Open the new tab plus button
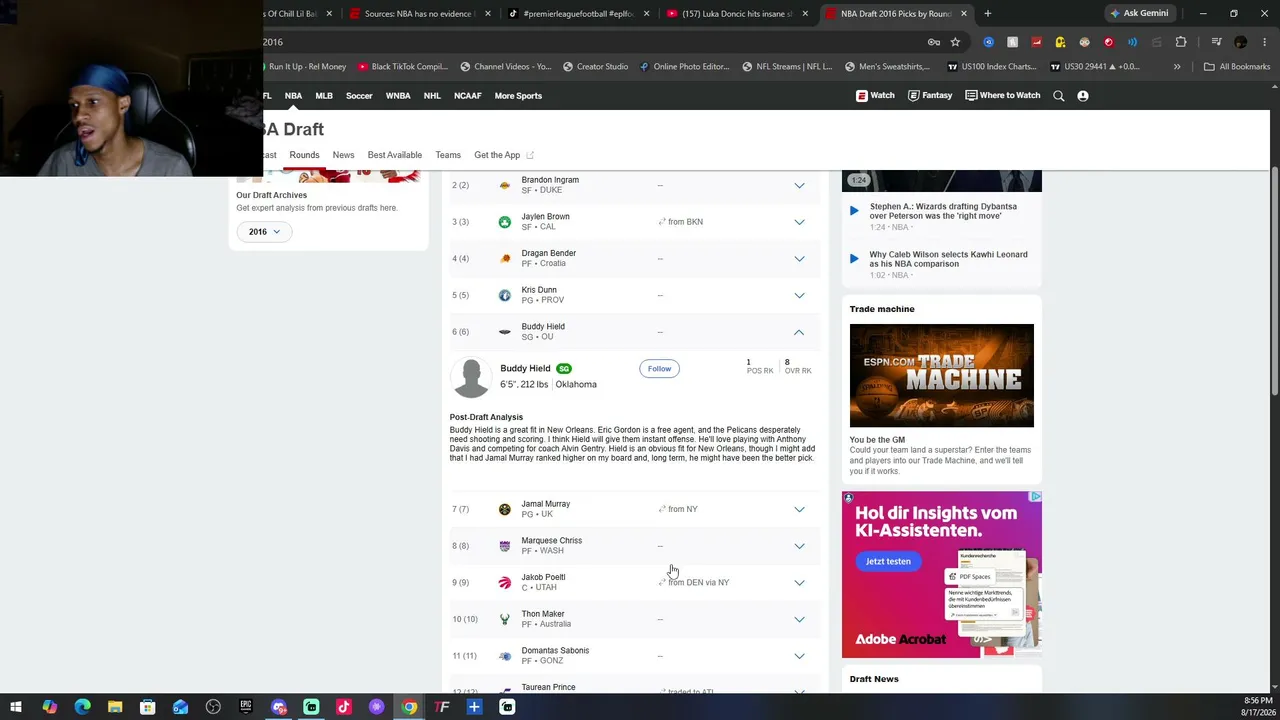This screenshot has height=720, width=1280. click(x=987, y=14)
